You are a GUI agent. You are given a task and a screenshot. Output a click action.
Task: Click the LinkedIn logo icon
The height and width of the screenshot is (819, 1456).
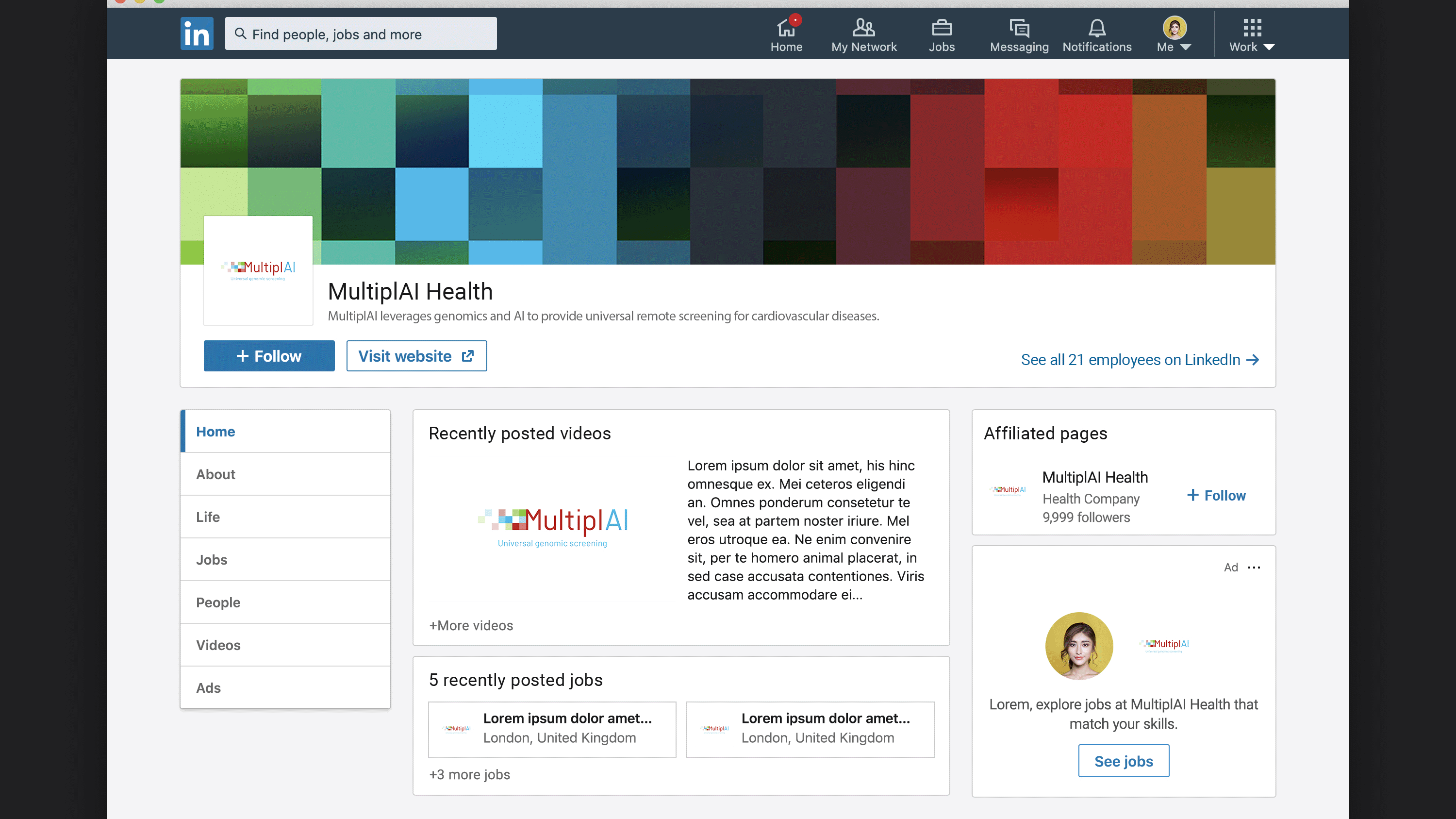(x=197, y=33)
